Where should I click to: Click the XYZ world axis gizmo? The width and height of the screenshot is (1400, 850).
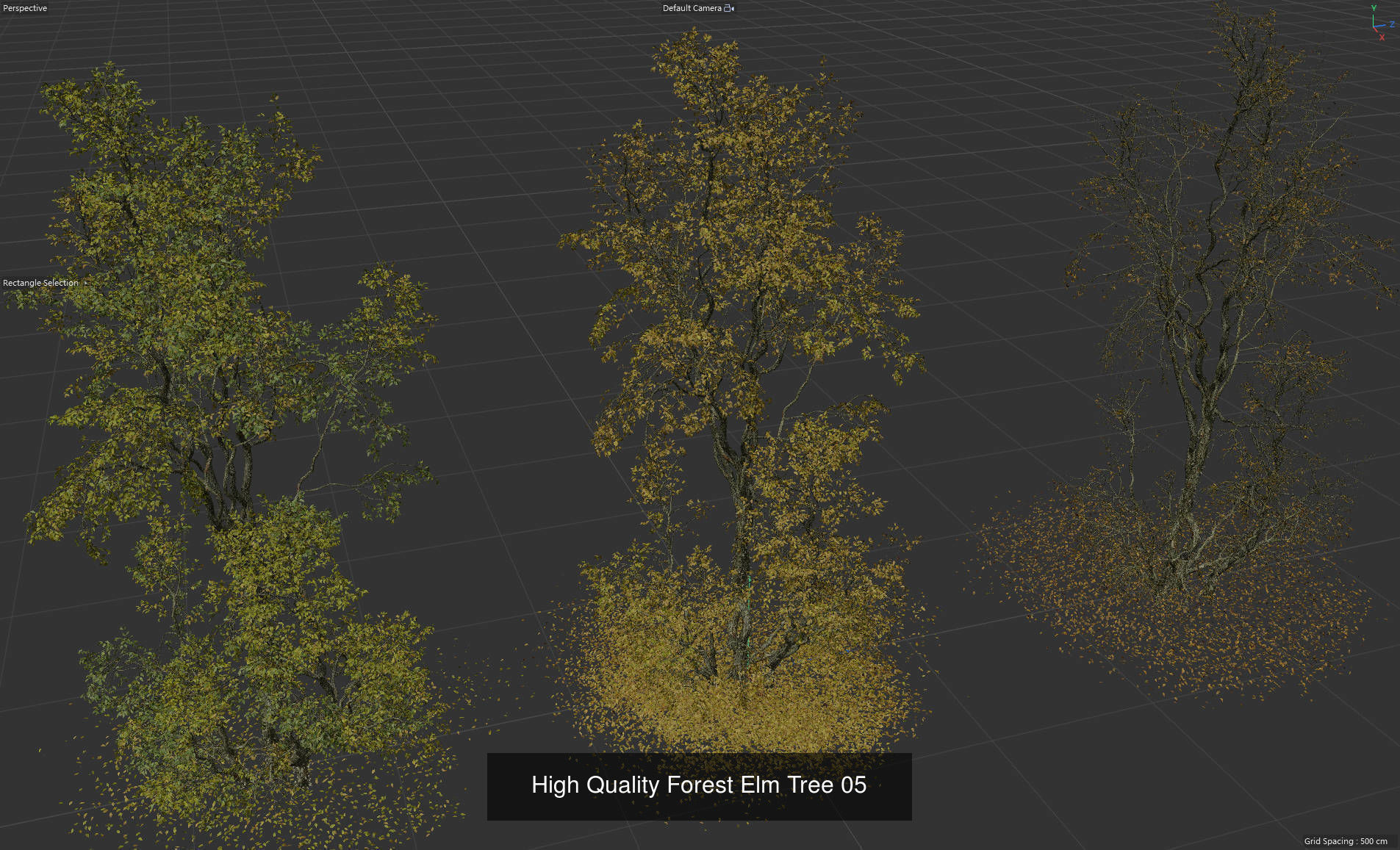pos(1381,23)
